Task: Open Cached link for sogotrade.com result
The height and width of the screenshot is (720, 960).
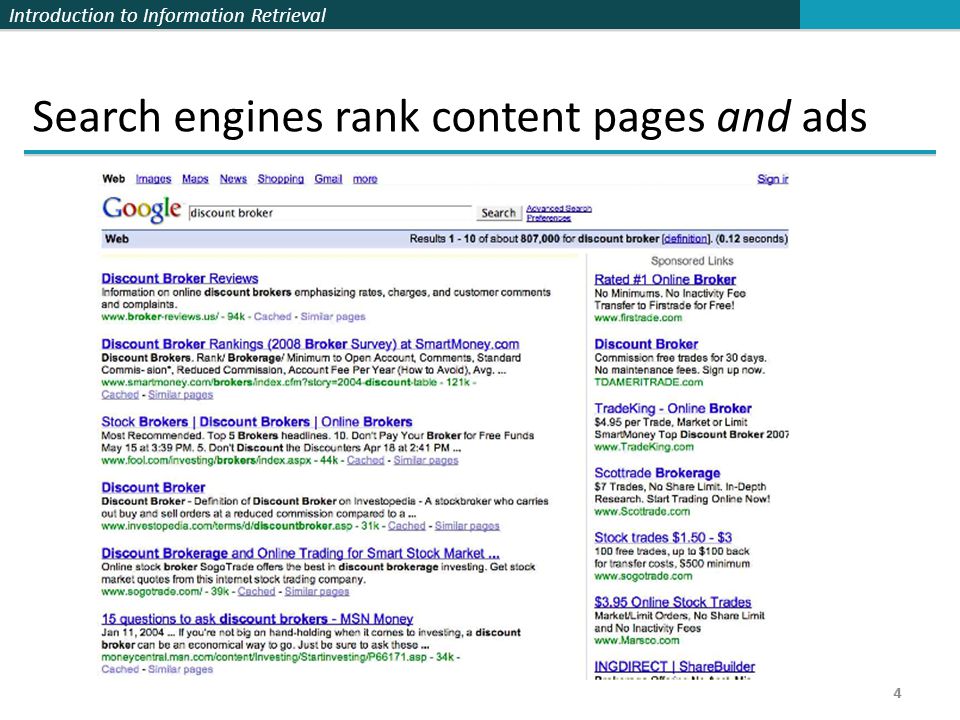Action: pos(257,591)
